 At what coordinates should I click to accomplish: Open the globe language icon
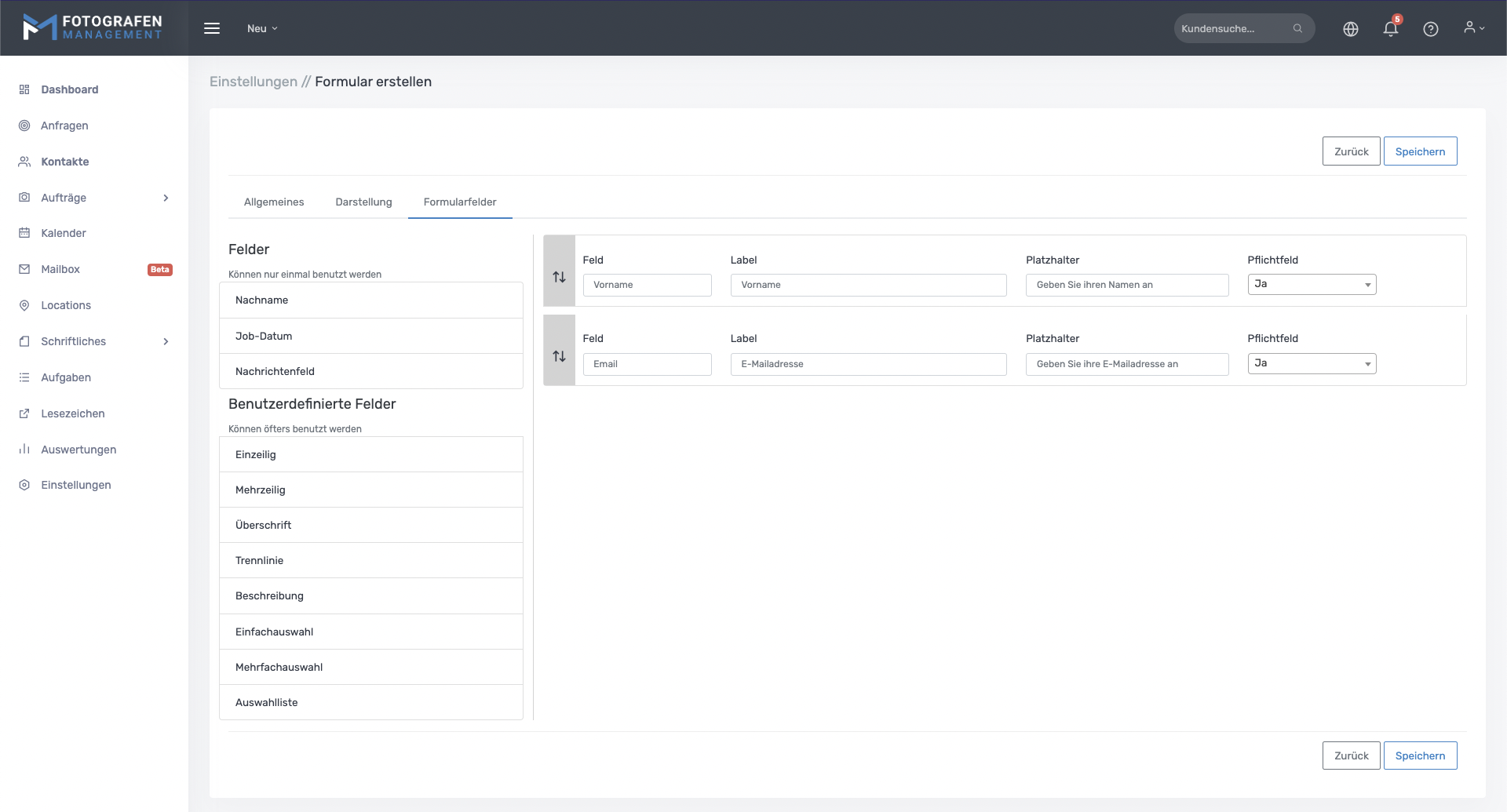click(x=1350, y=29)
